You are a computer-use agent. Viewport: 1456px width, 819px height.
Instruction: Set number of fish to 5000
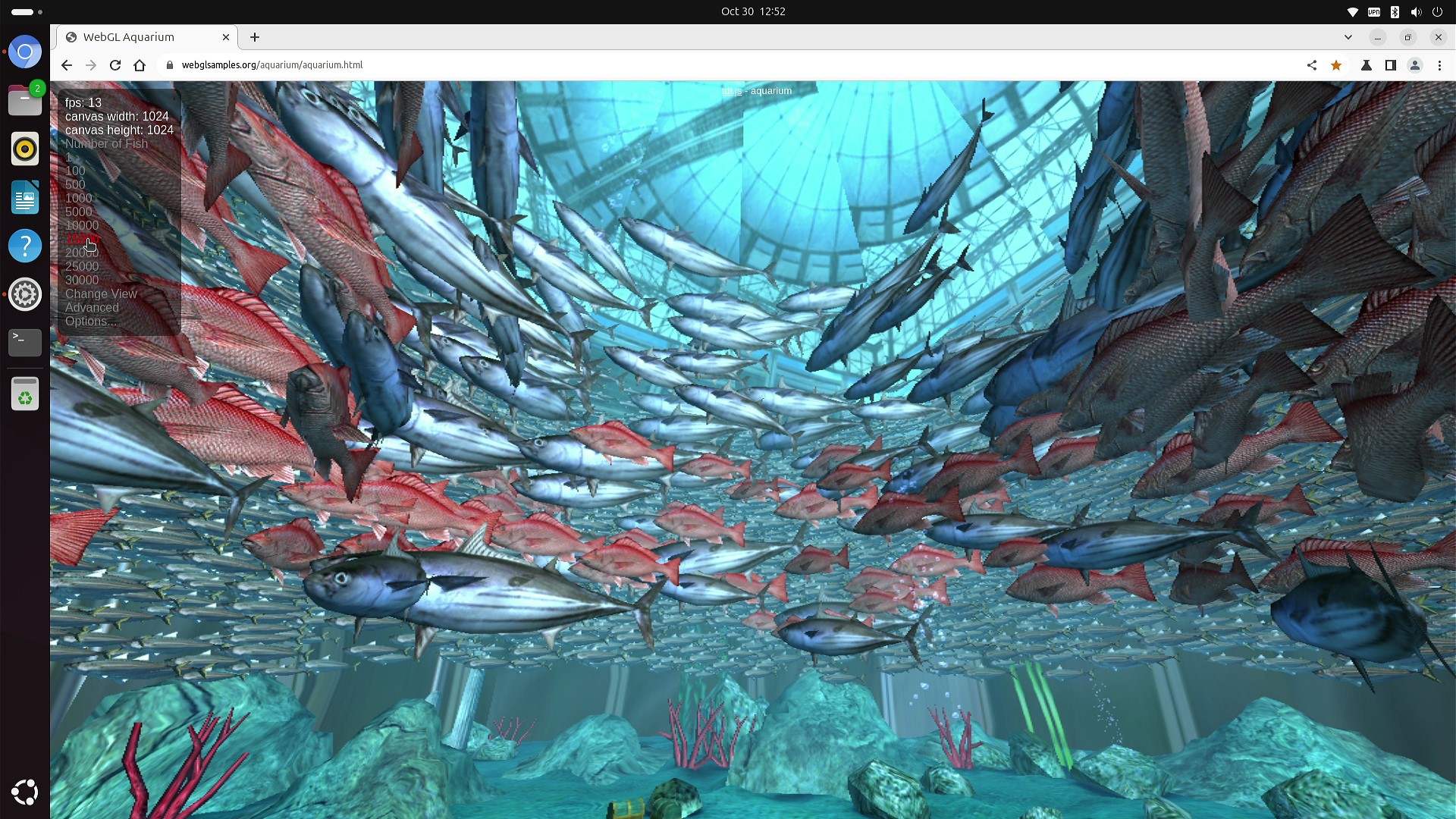(78, 212)
